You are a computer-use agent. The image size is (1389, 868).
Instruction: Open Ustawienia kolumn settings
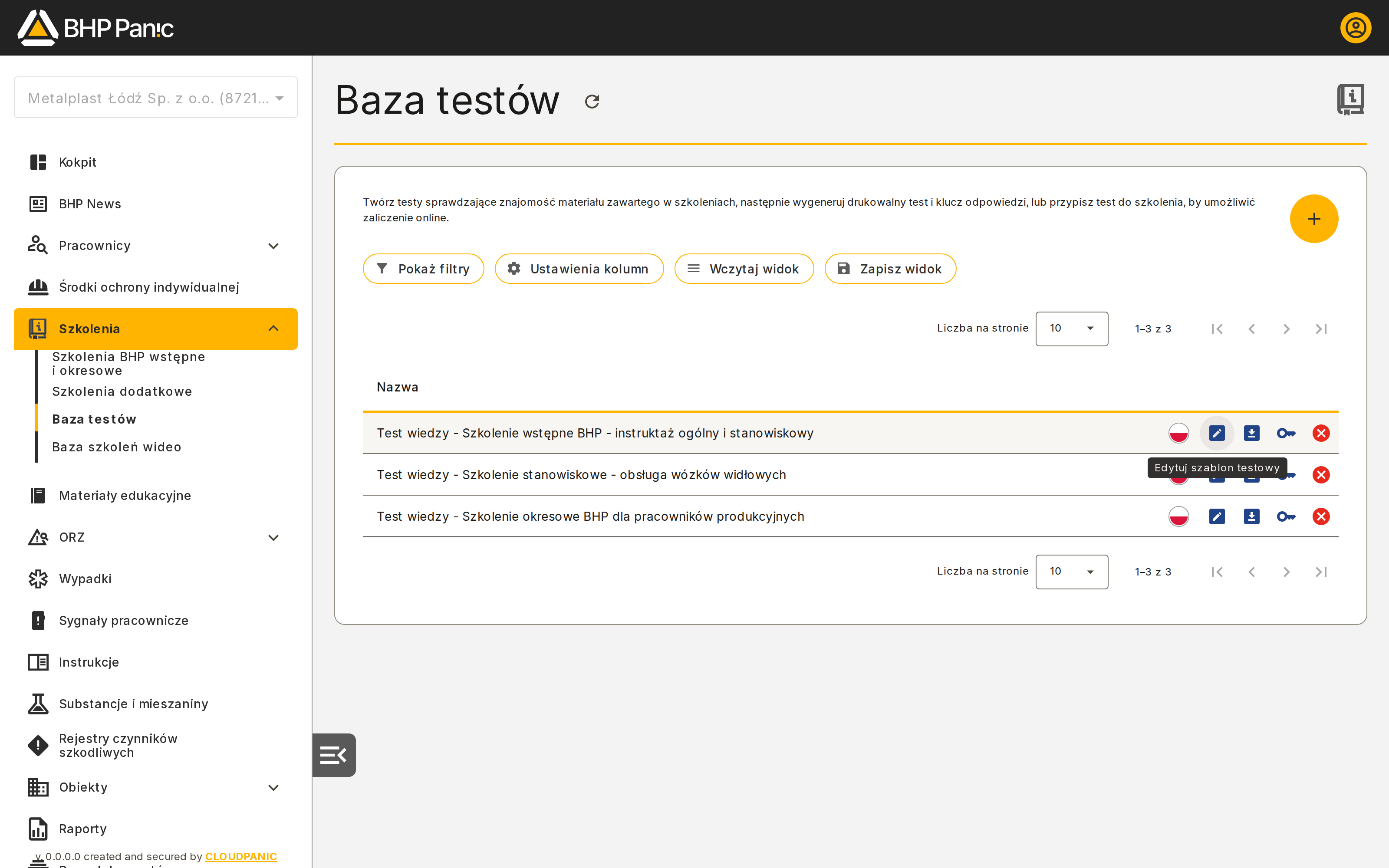coord(579,269)
